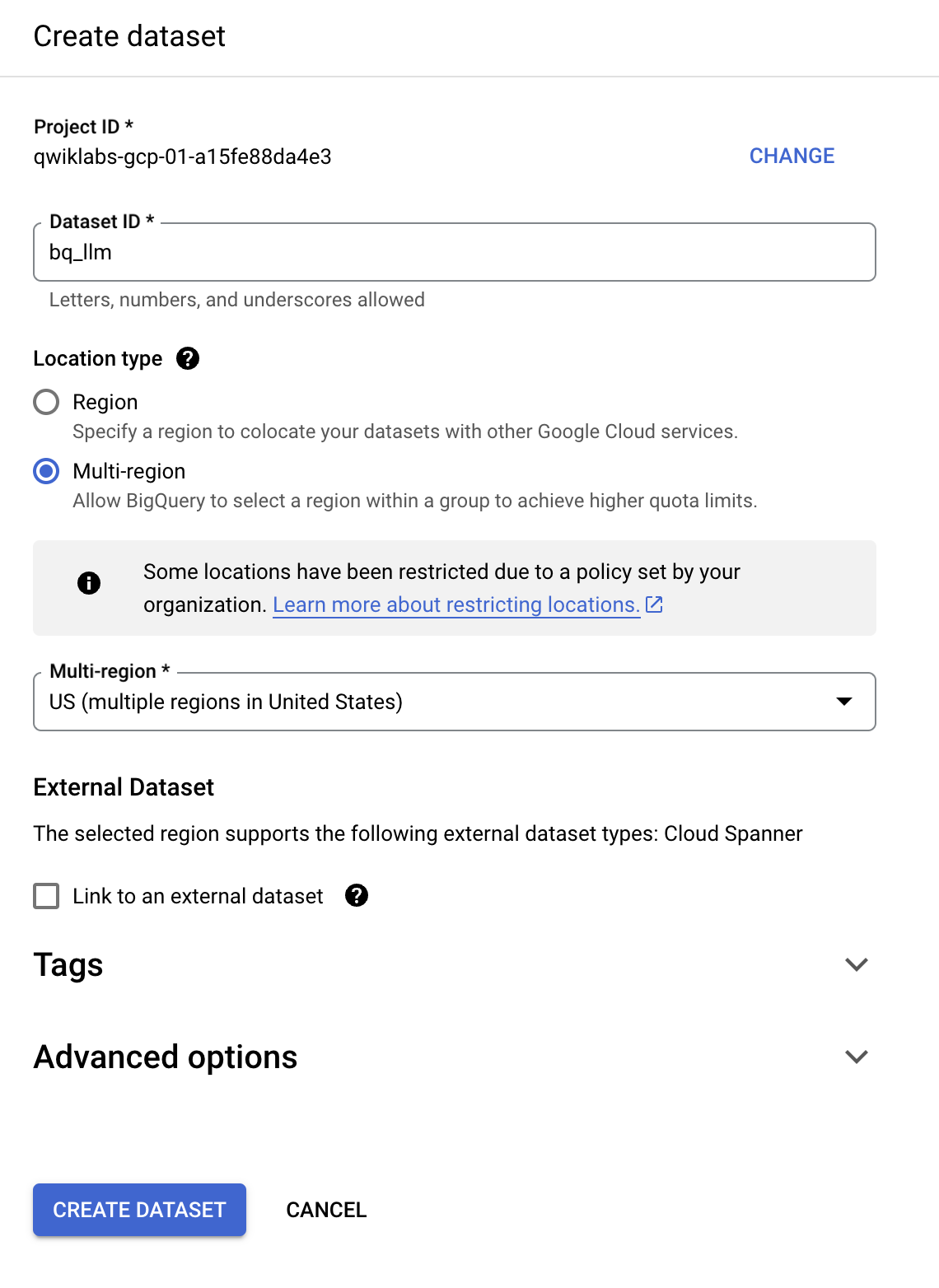
Task: Open the Multi-region dropdown arrow
Action: tap(844, 702)
